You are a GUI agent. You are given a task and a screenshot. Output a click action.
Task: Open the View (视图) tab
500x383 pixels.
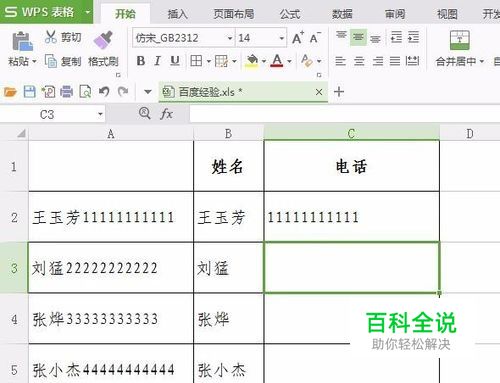[x=447, y=14]
